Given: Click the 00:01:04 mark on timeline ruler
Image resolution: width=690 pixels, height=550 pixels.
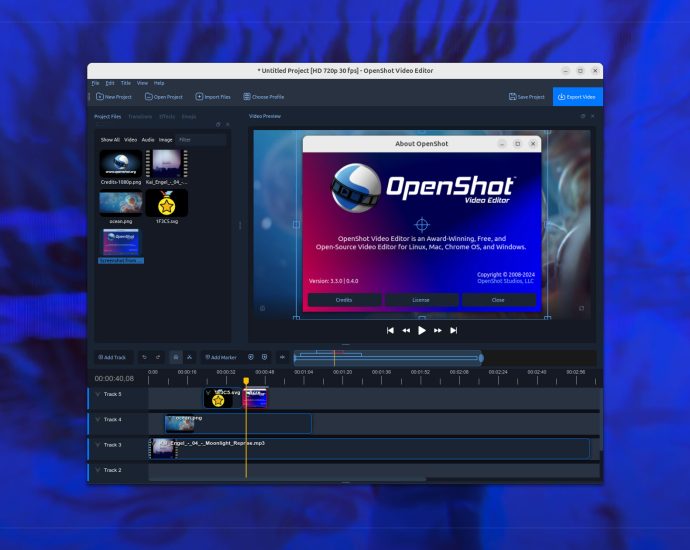Looking at the screenshot, I should coord(304,372).
